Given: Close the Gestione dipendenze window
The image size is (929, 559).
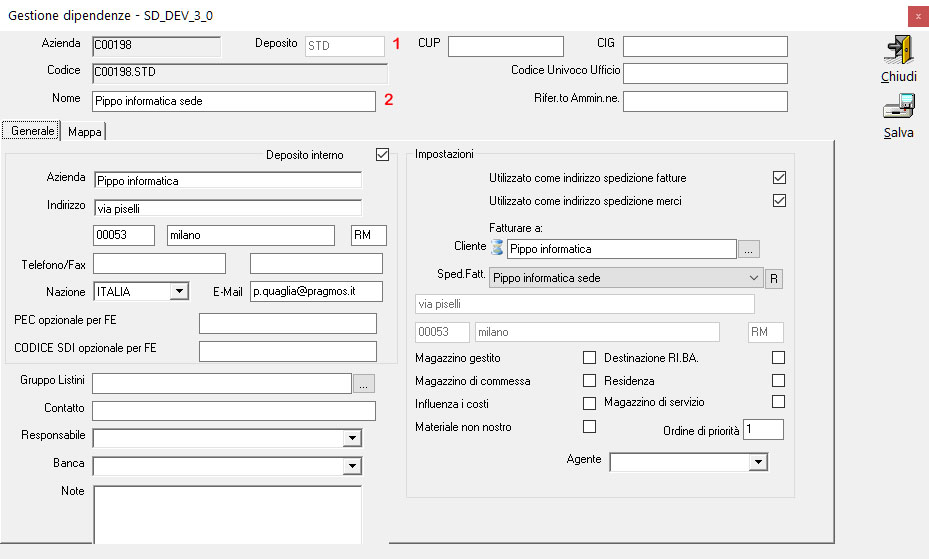Looking at the screenshot, I should [x=918, y=17].
